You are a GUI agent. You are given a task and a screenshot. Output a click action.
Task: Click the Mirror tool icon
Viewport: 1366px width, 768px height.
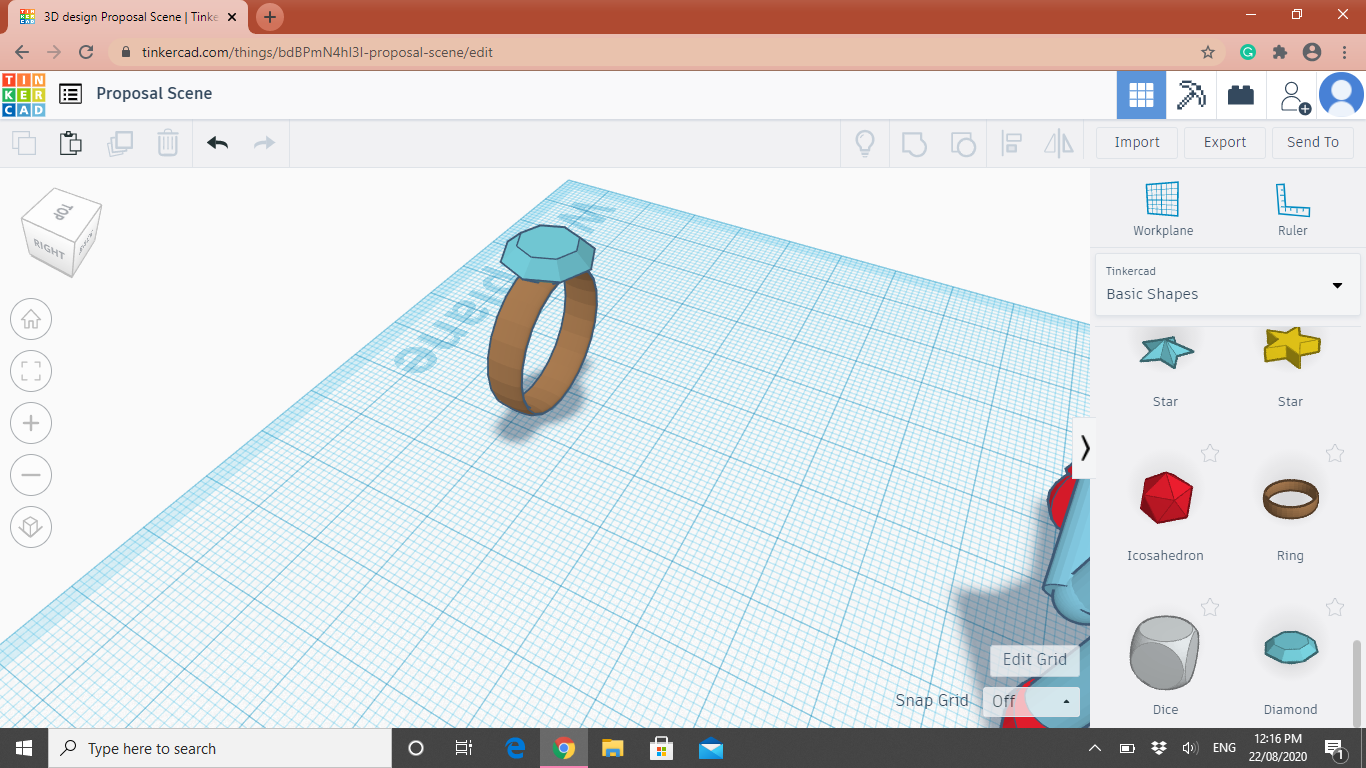click(x=1059, y=143)
